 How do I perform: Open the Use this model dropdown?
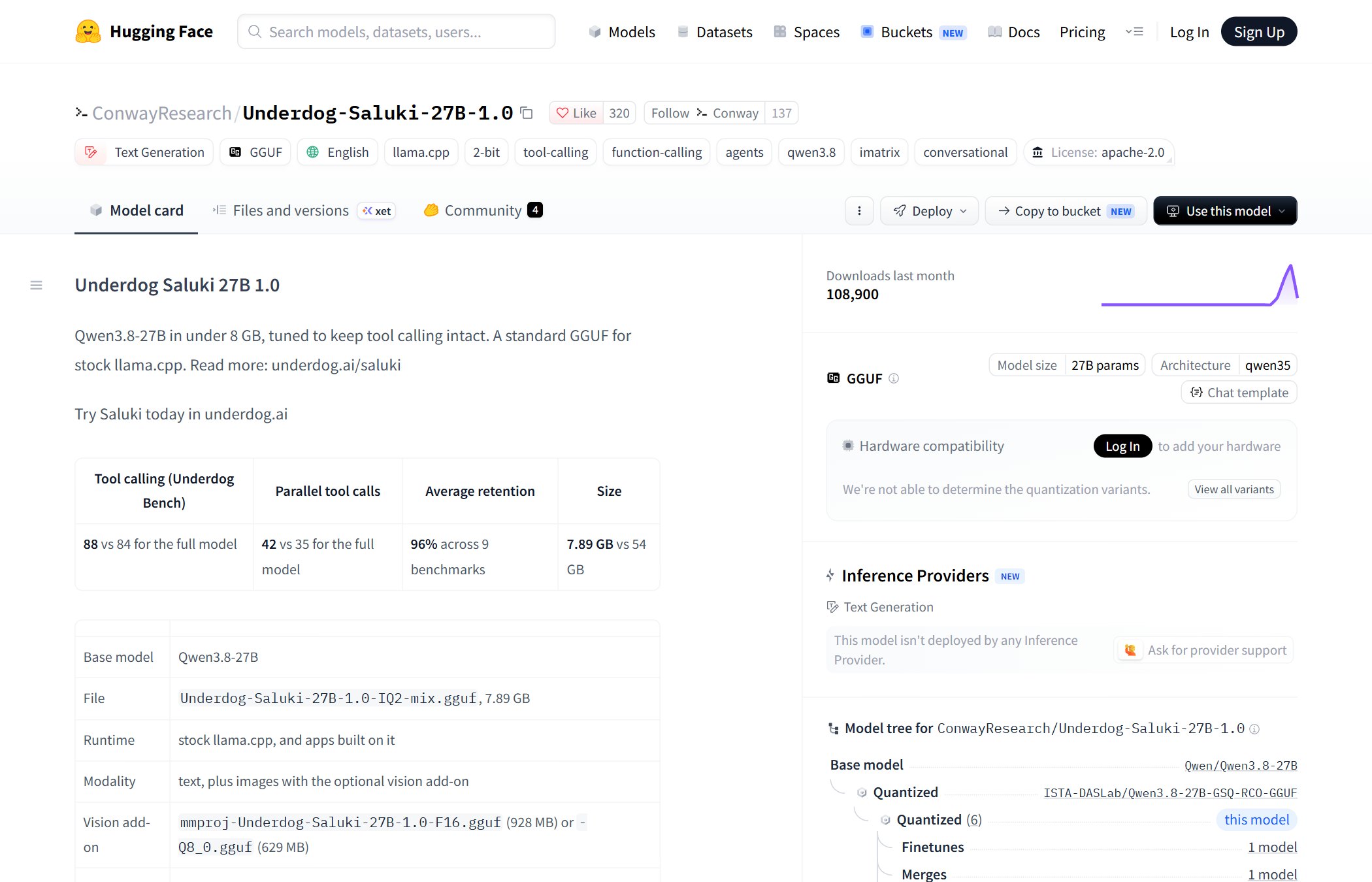(x=1225, y=211)
